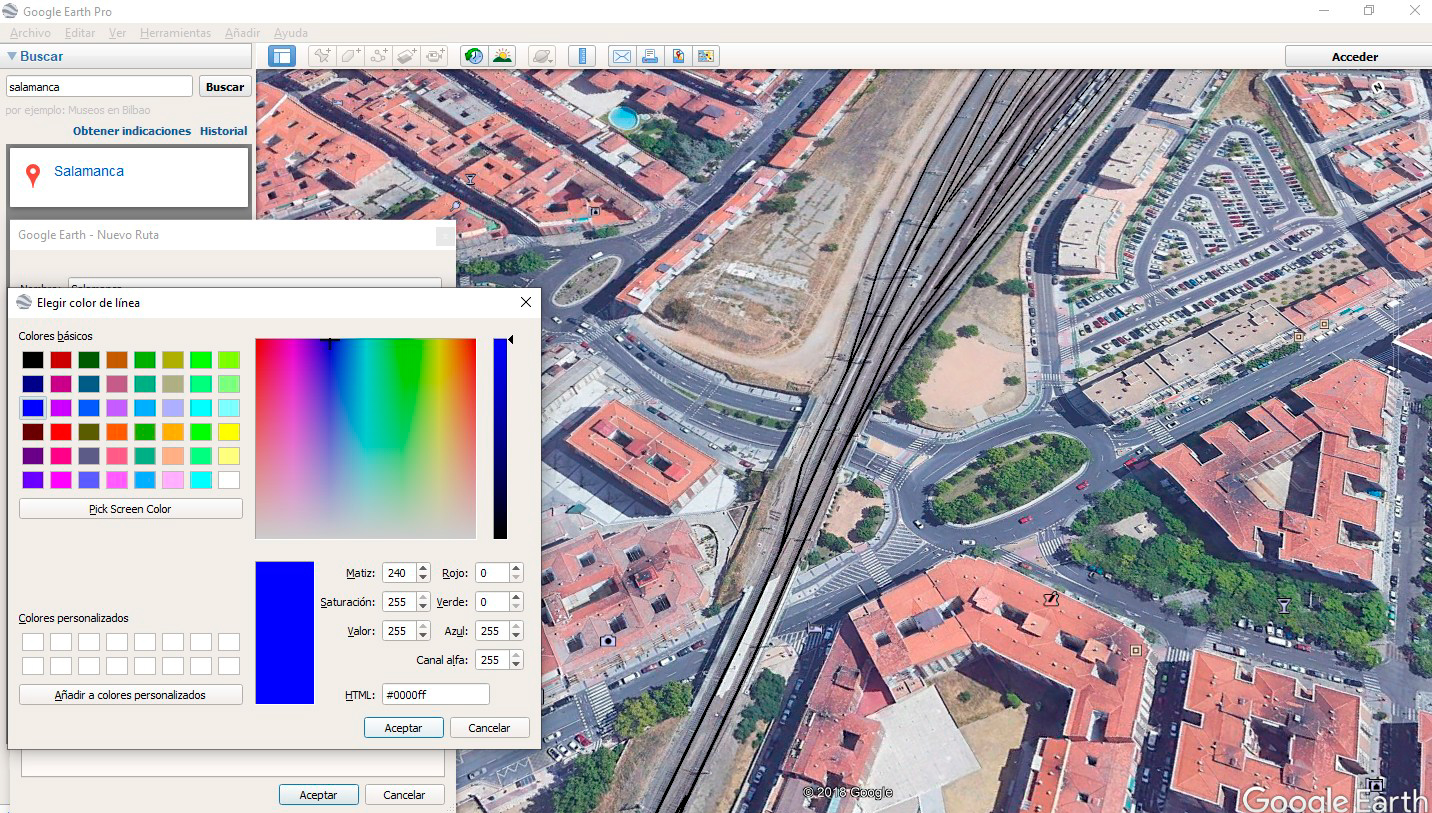The image size is (1432, 813).
Task: Click Pick Screen Color button
Action: [x=130, y=509]
